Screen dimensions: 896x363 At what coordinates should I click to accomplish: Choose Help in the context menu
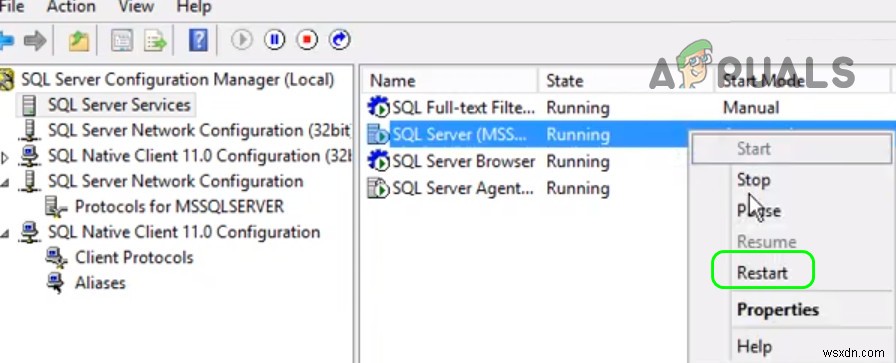[x=792, y=346]
